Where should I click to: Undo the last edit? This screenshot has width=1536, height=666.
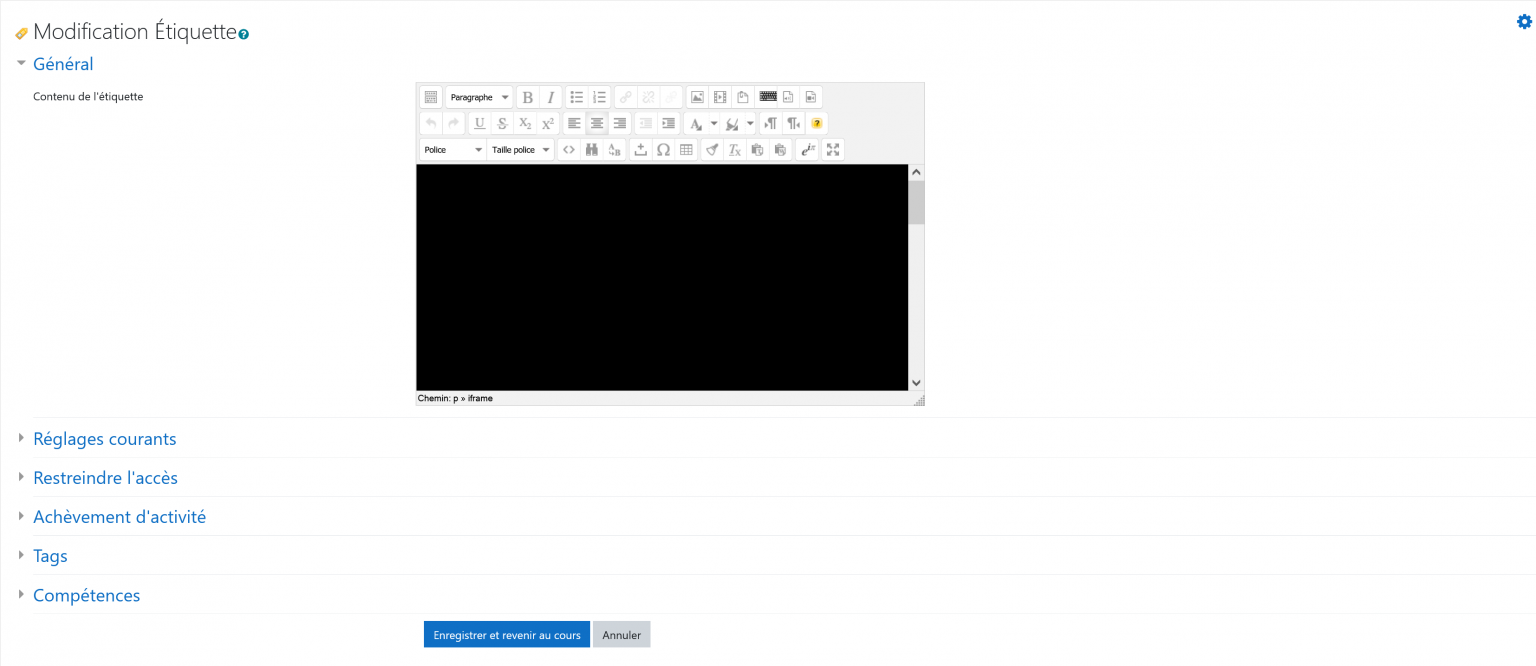point(431,123)
